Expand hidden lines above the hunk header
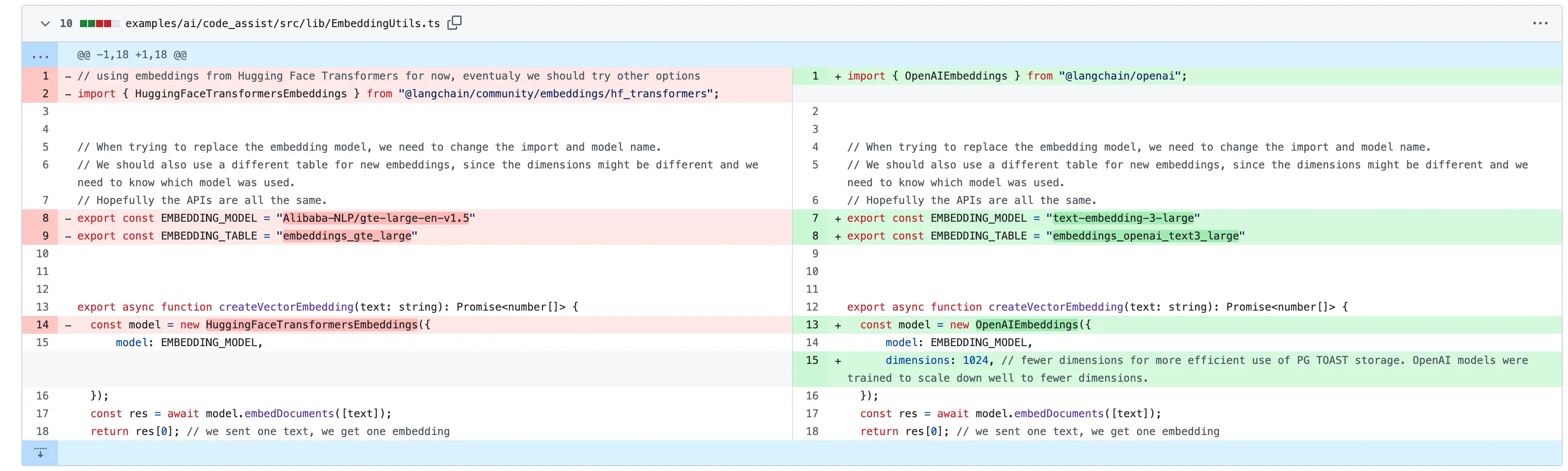 coord(40,56)
